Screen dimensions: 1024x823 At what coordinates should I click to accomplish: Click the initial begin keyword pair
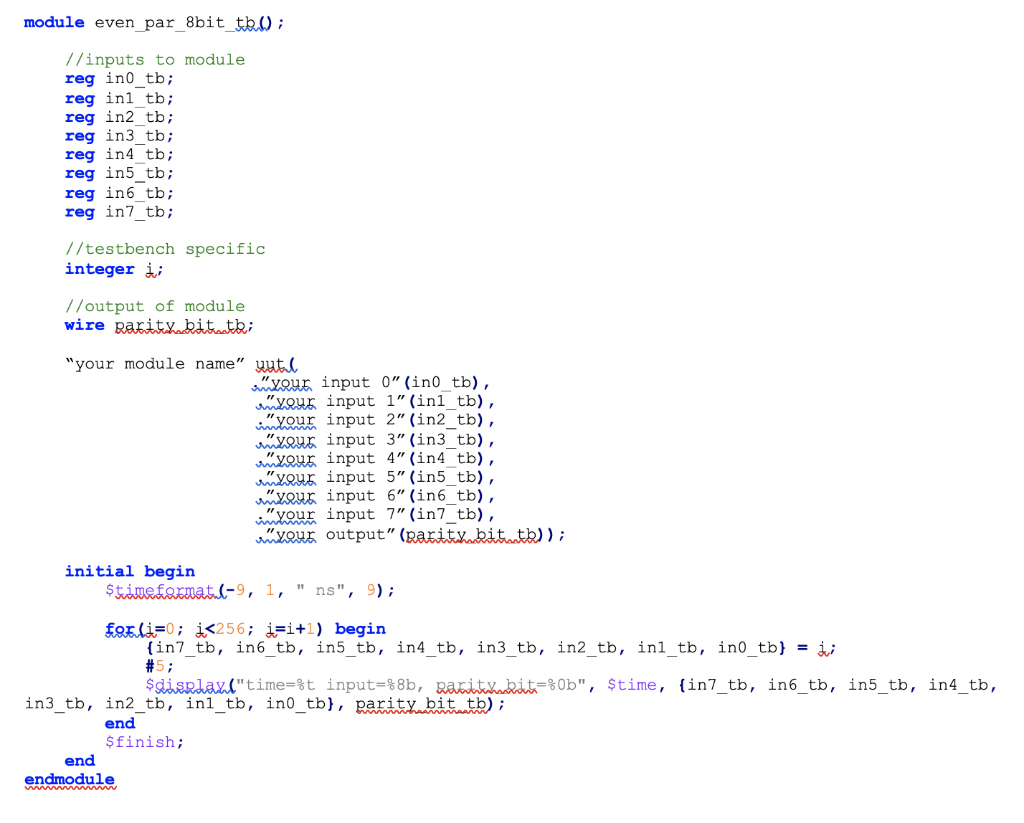coord(129,570)
